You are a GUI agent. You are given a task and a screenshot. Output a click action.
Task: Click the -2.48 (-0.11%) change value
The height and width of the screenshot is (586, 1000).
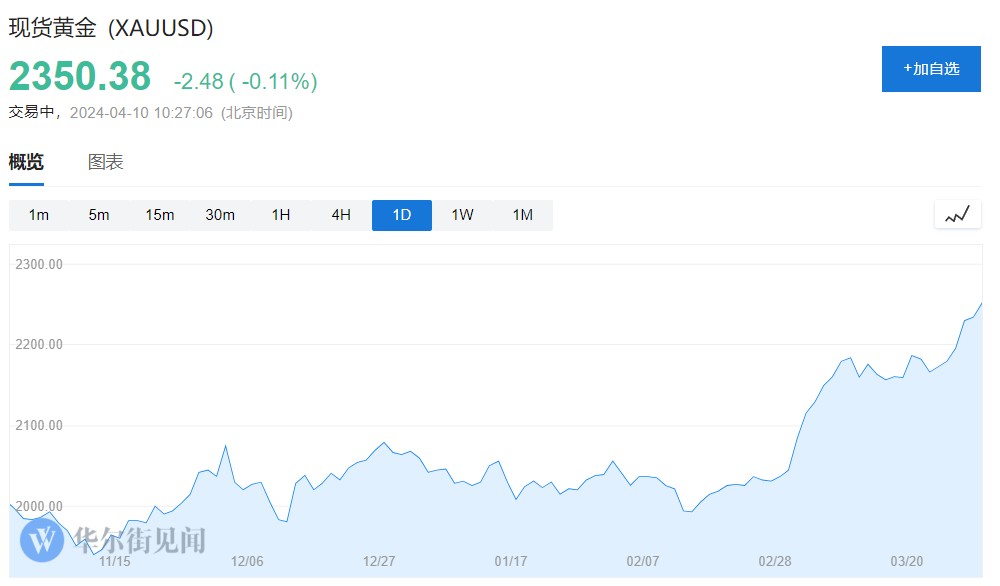tap(245, 81)
